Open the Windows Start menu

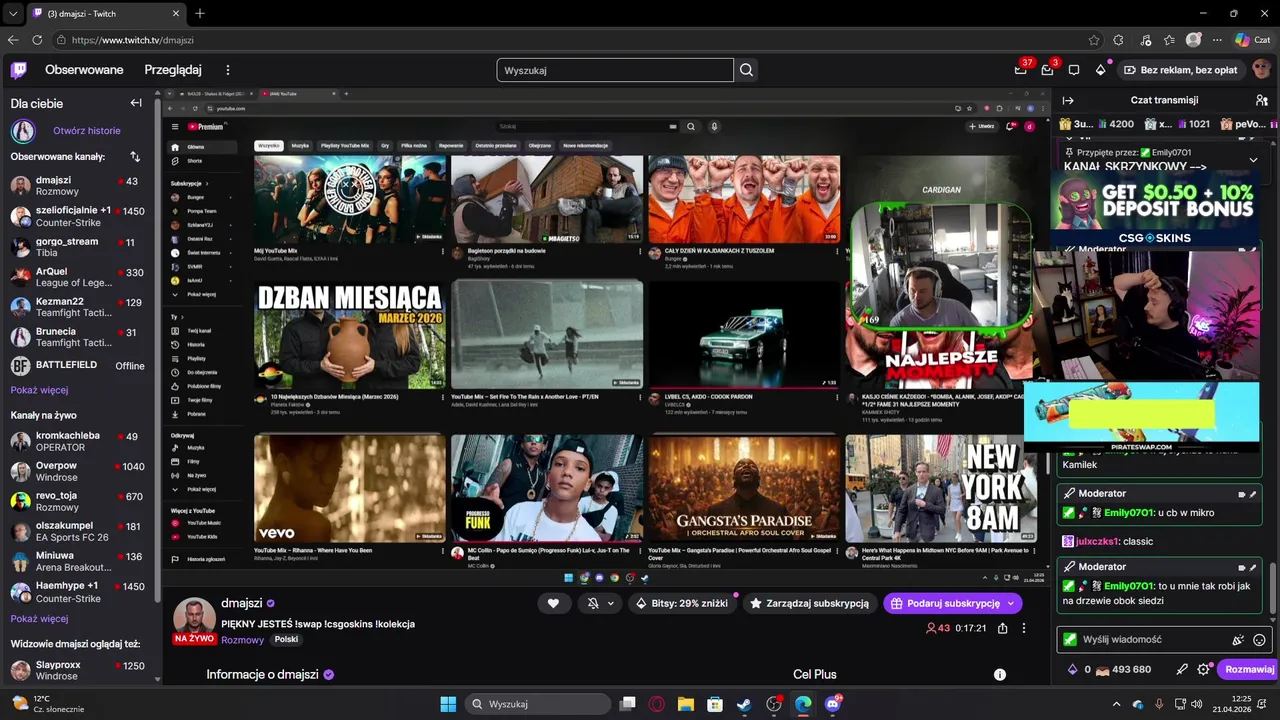448,704
